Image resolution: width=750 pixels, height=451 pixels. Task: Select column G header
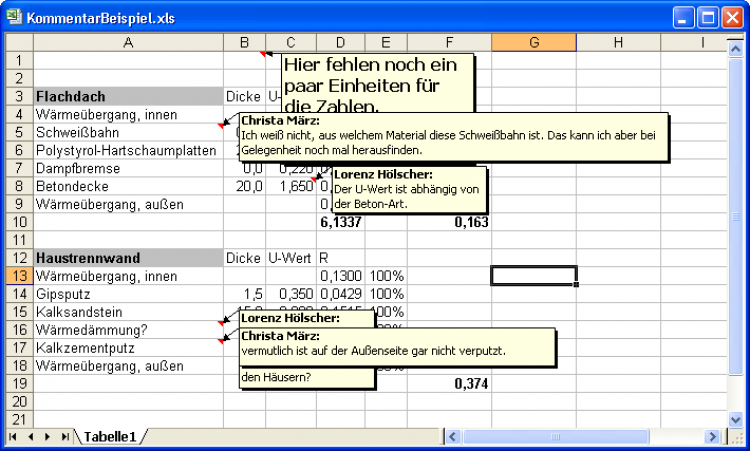533,42
